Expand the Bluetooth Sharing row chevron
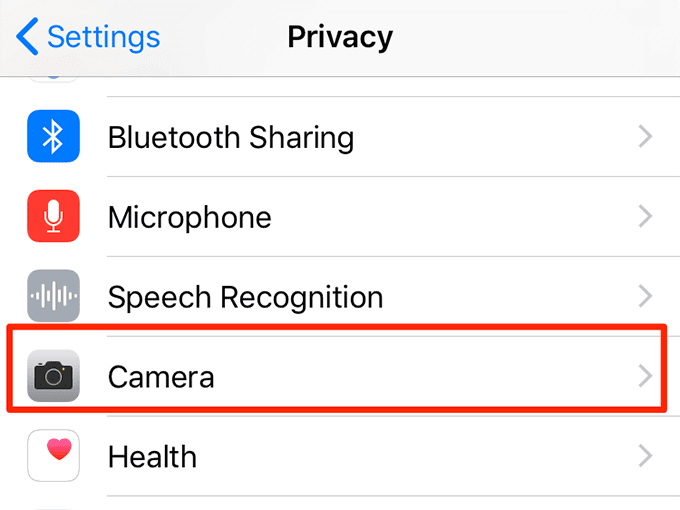Viewport: 680px width, 510px height. tap(645, 137)
